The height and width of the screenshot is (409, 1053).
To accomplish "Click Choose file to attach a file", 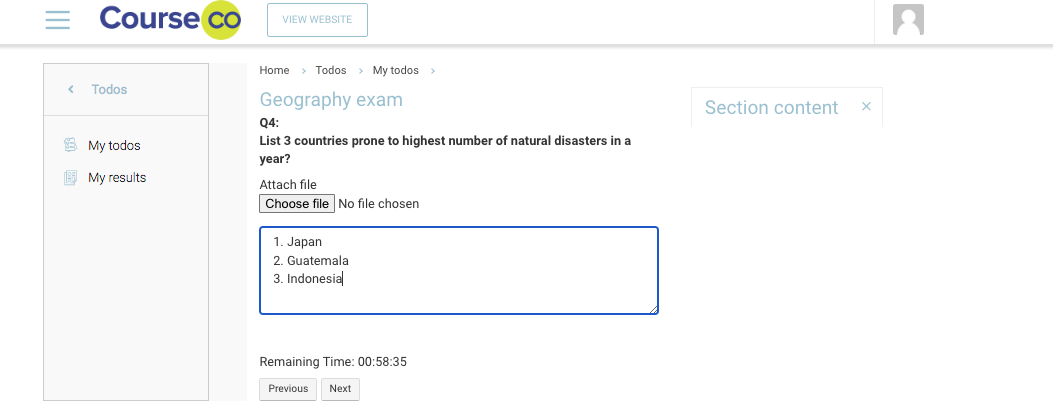I will [x=297, y=204].
